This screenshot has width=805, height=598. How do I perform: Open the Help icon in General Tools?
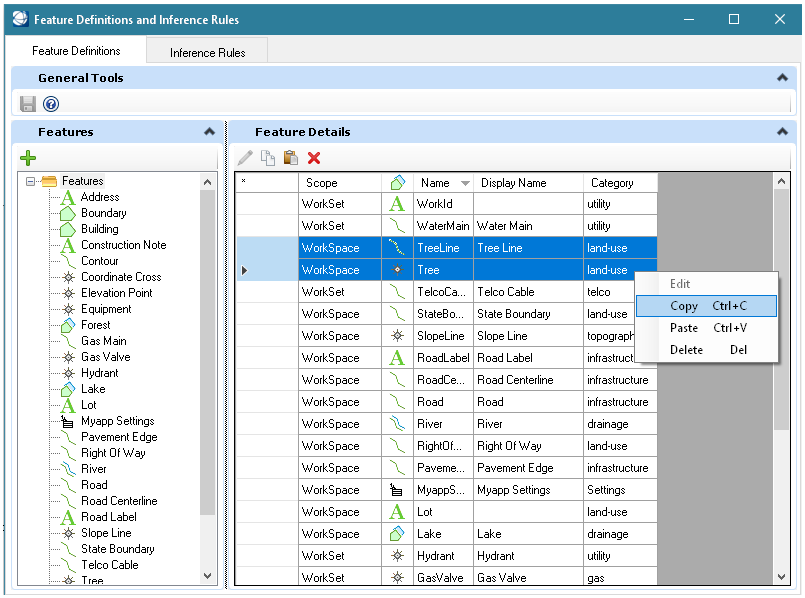(x=51, y=103)
